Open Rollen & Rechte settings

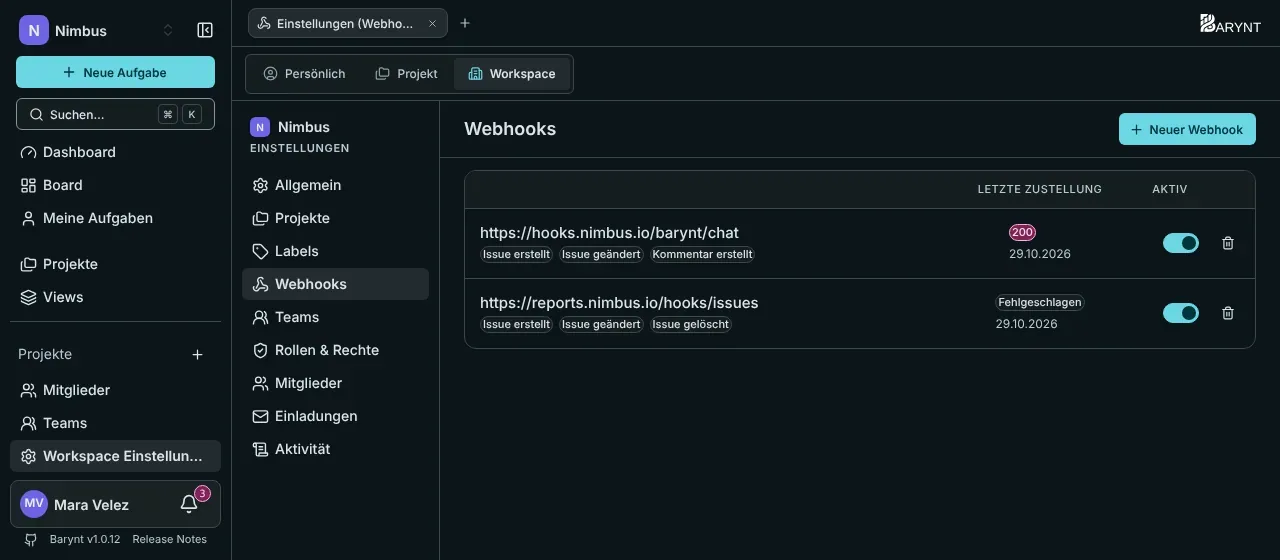tap(335, 350)
